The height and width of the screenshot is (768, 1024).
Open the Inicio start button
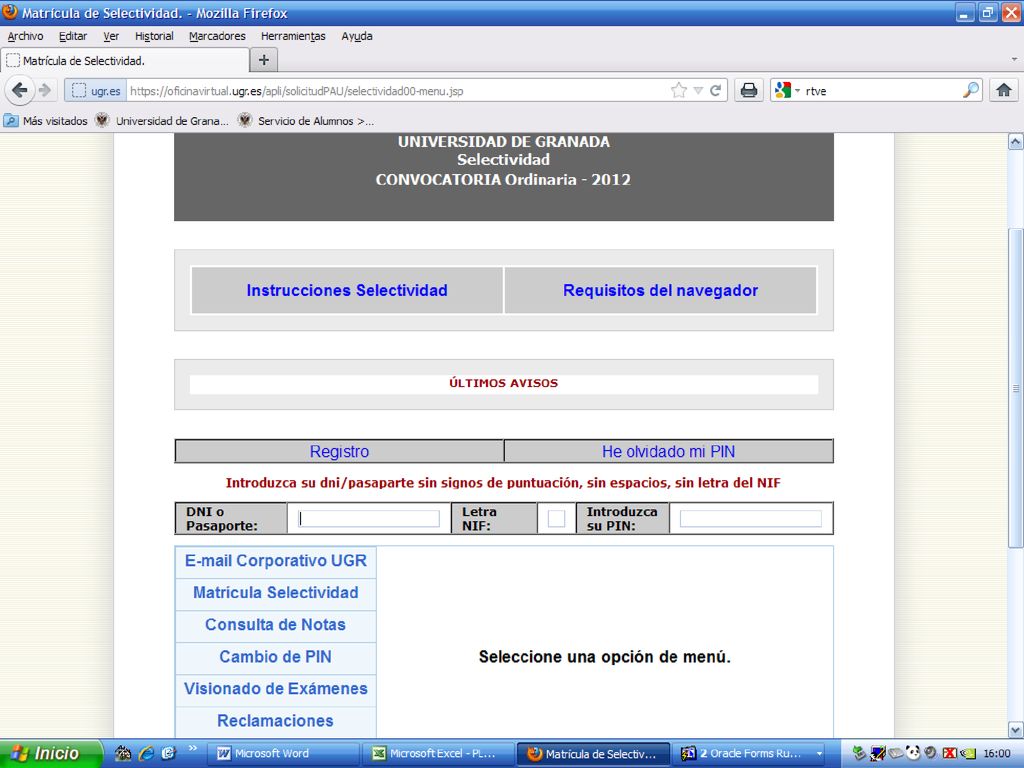(52, 753)
